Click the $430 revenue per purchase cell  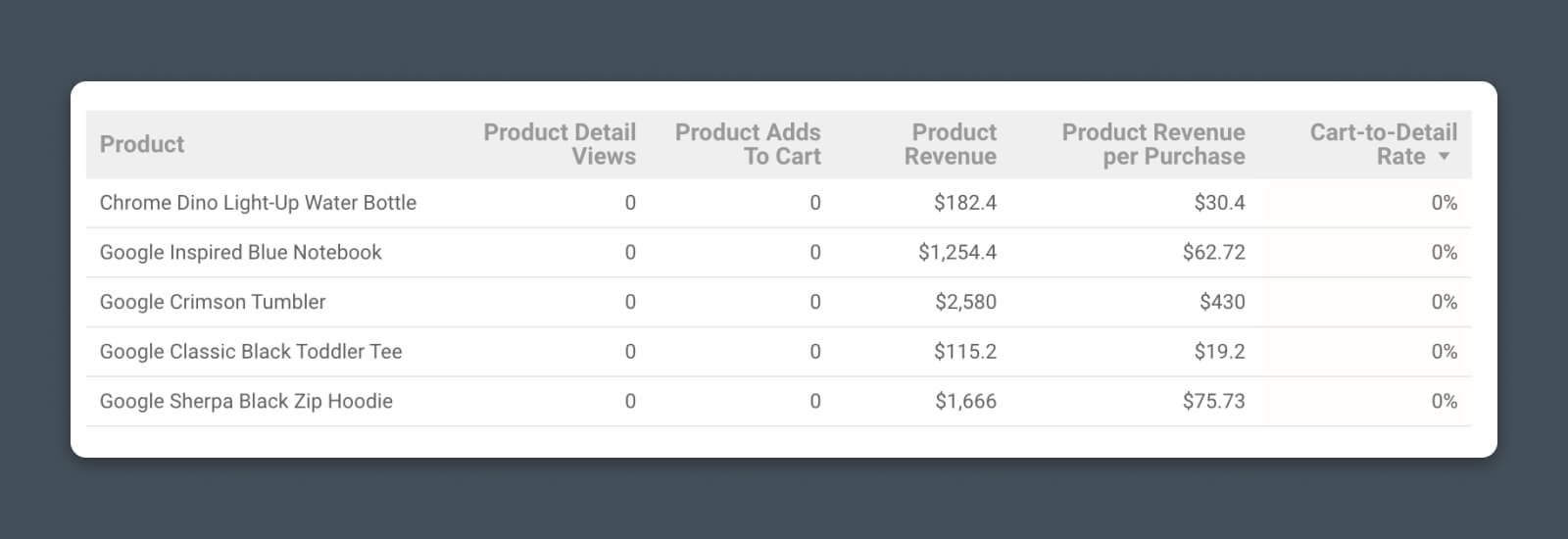point(1222,302)
